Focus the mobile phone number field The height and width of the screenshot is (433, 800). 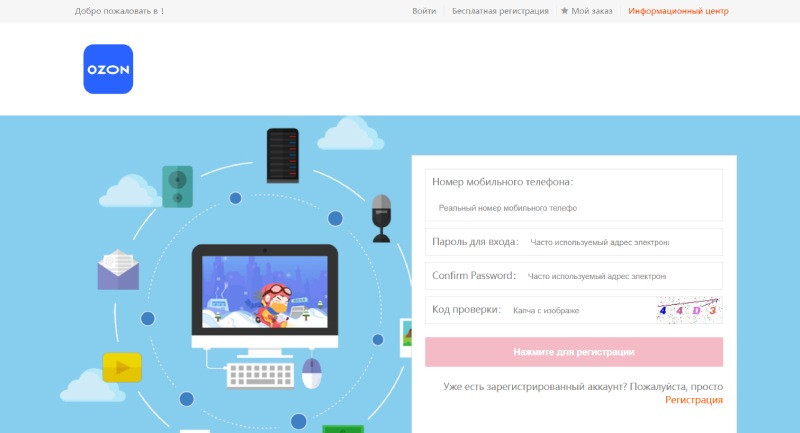pyautogui.click(x=573, y=208)
